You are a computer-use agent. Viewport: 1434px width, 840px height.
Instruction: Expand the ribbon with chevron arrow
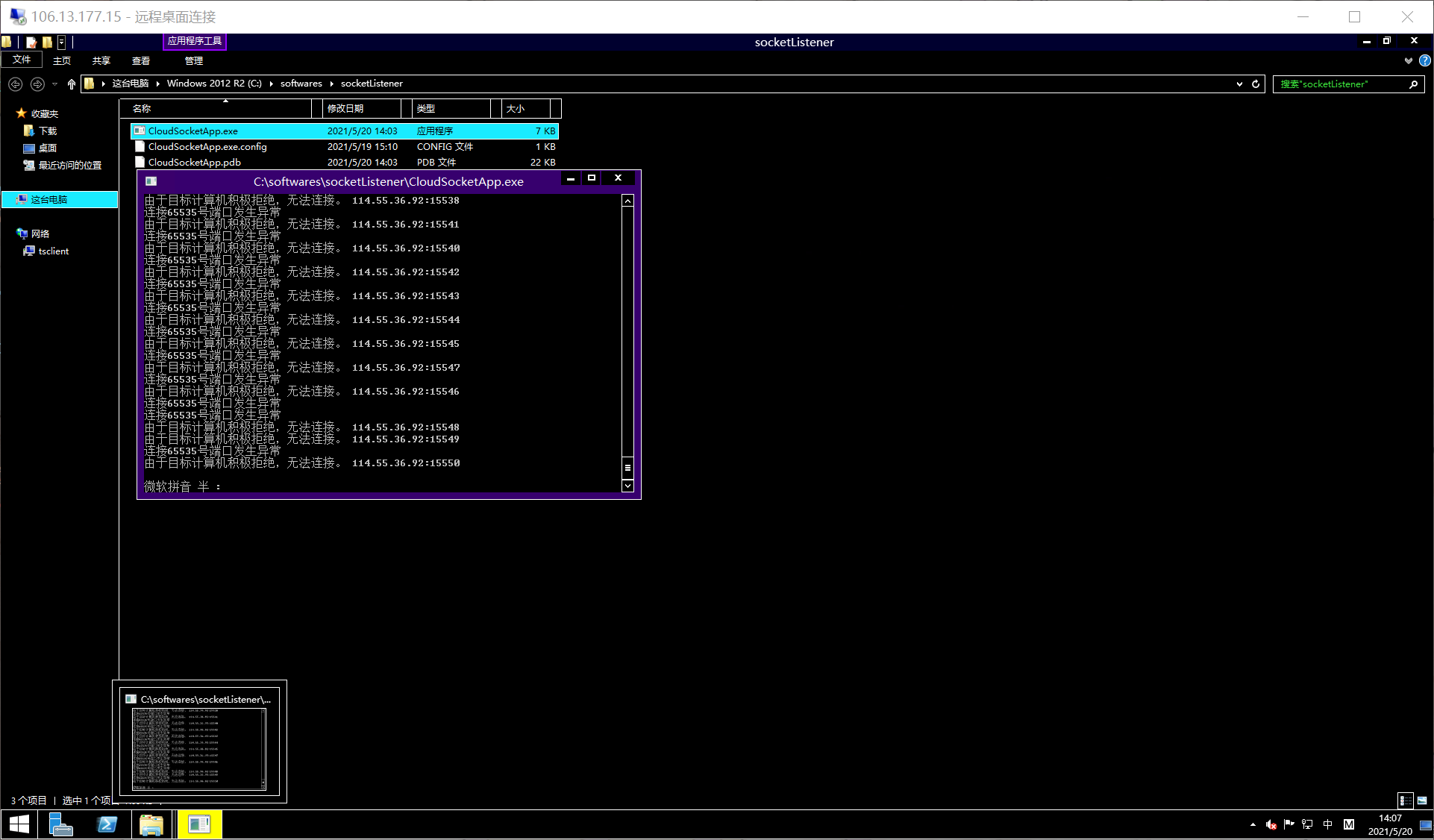(1408, 60)
